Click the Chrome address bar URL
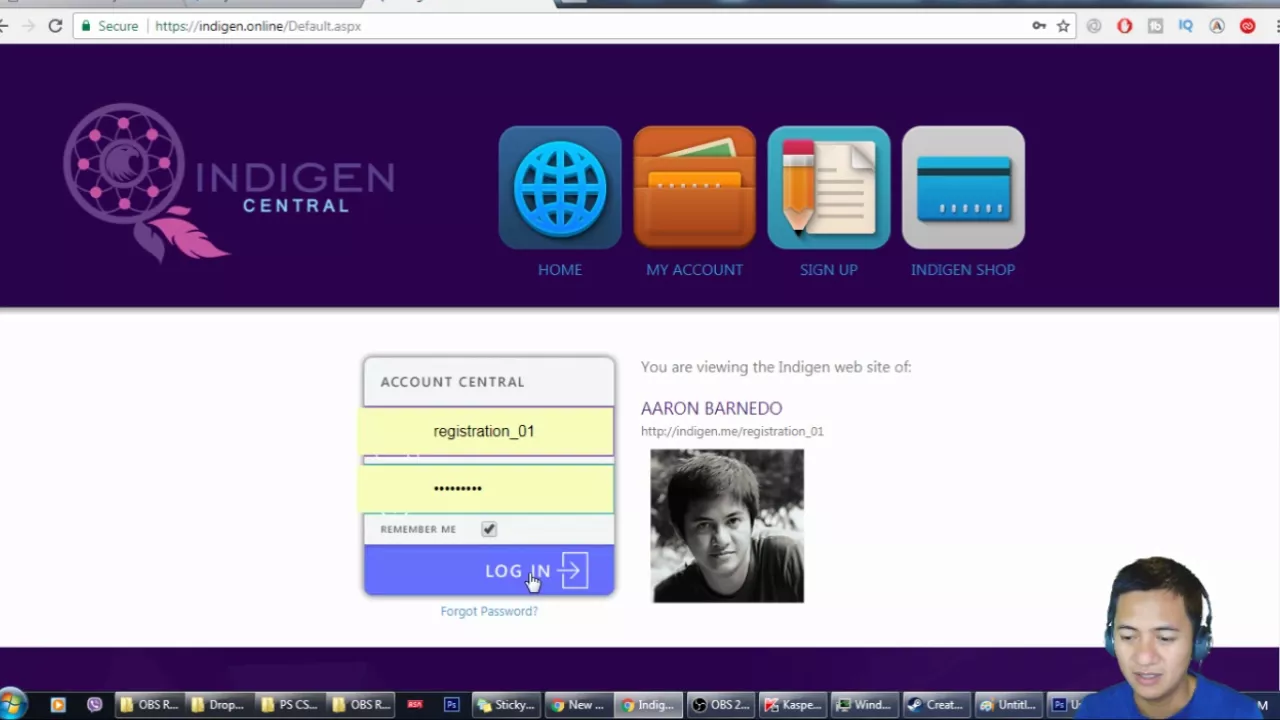 click(x=258, y=26)
